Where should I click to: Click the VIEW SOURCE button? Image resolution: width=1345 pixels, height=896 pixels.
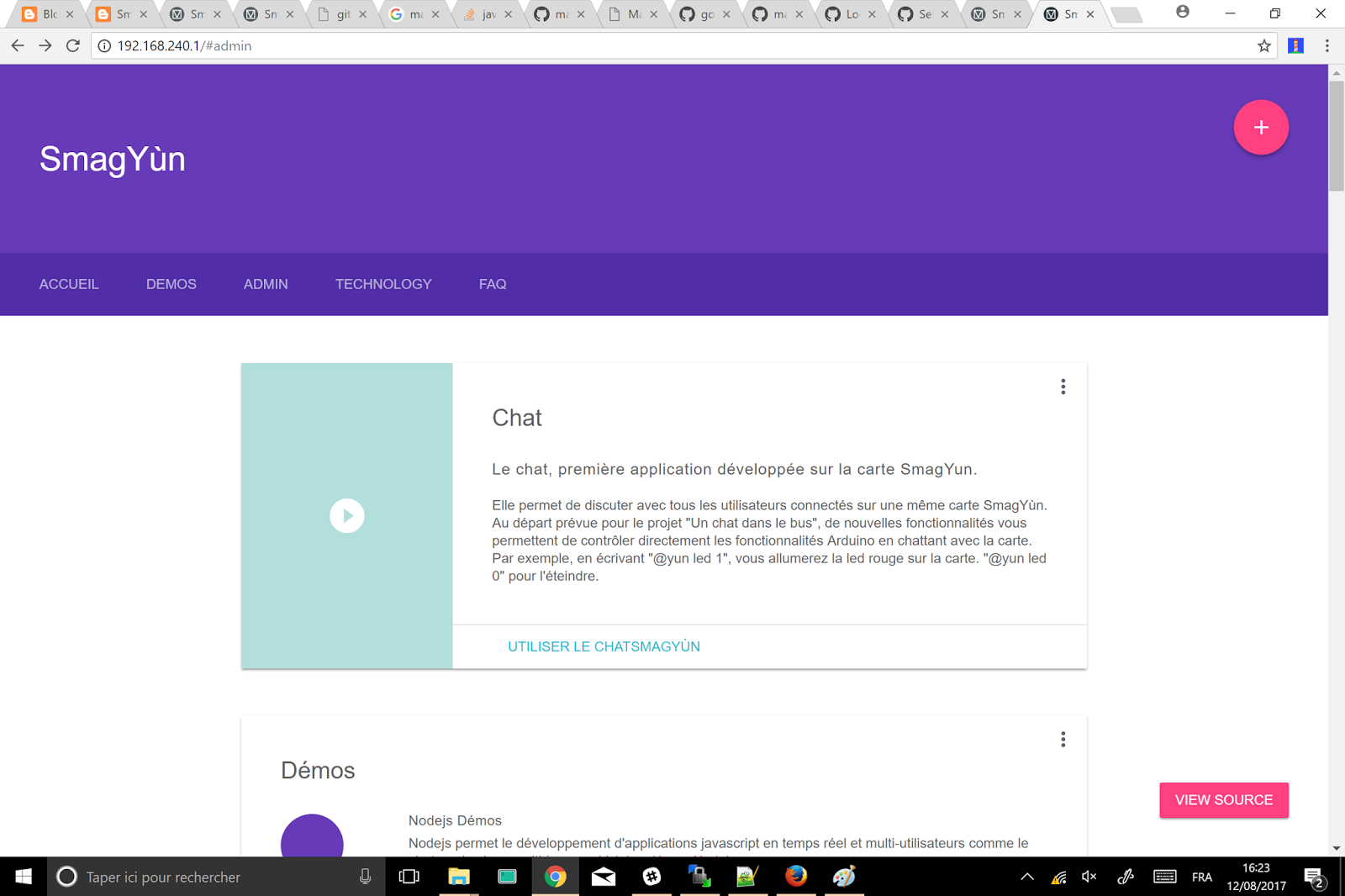(1224, 800)
